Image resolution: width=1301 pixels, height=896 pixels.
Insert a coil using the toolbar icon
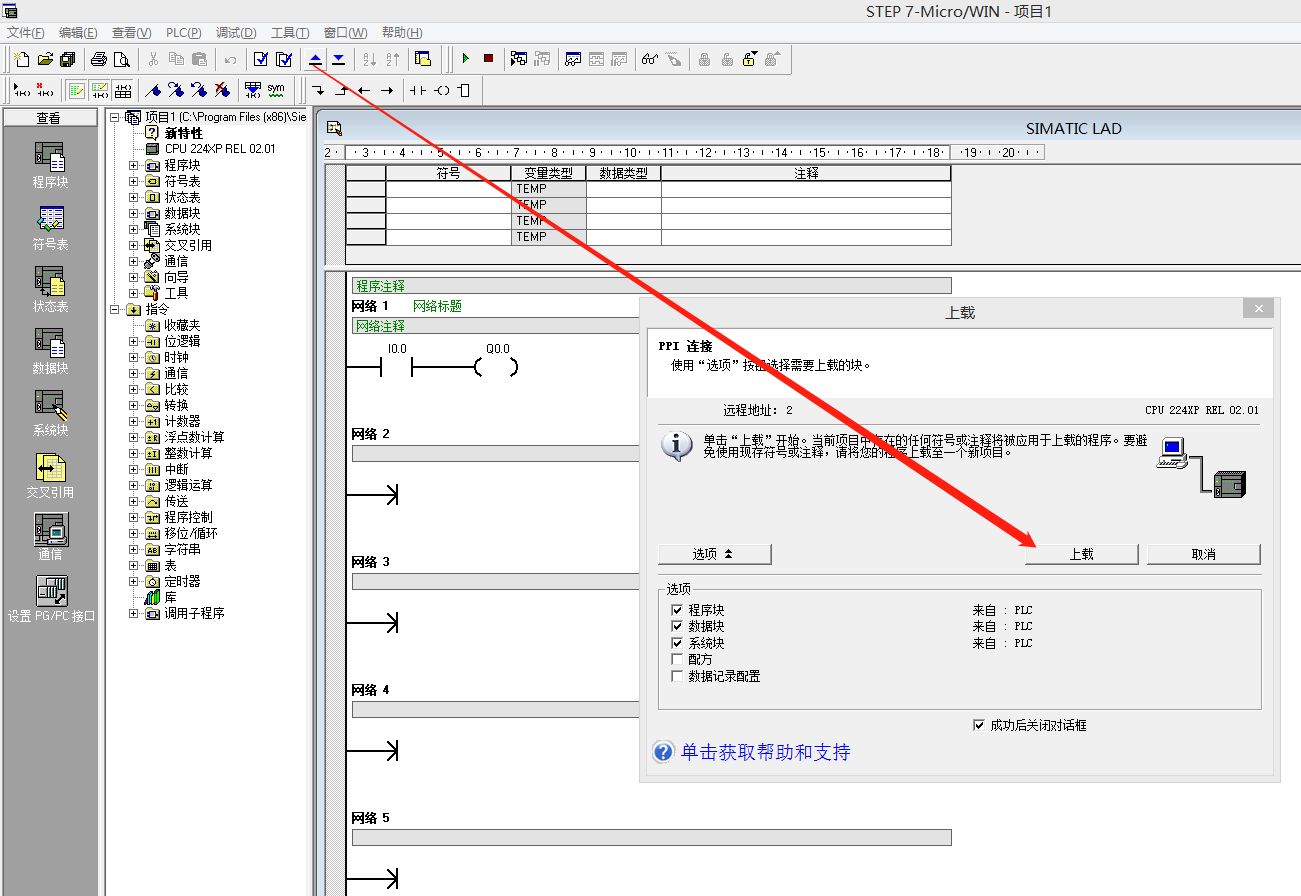point(441,90)
